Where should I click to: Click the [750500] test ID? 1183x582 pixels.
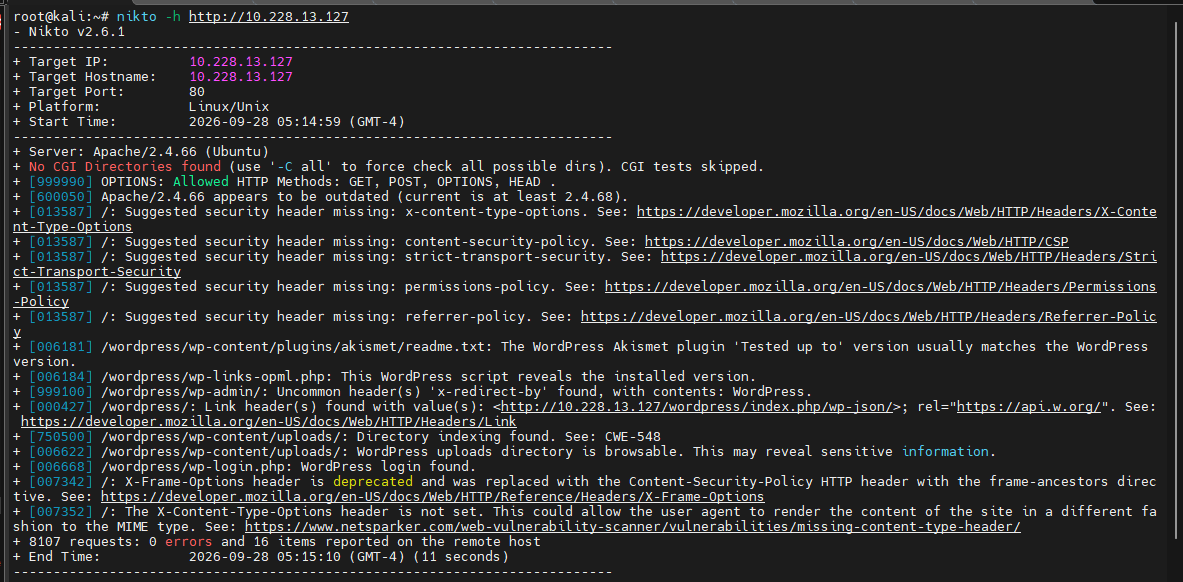pyautogui.click(x=60, y=436)
